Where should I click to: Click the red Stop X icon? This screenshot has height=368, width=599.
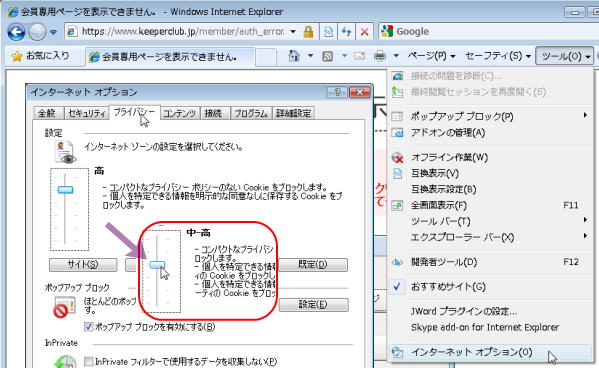tap(364, 32)
